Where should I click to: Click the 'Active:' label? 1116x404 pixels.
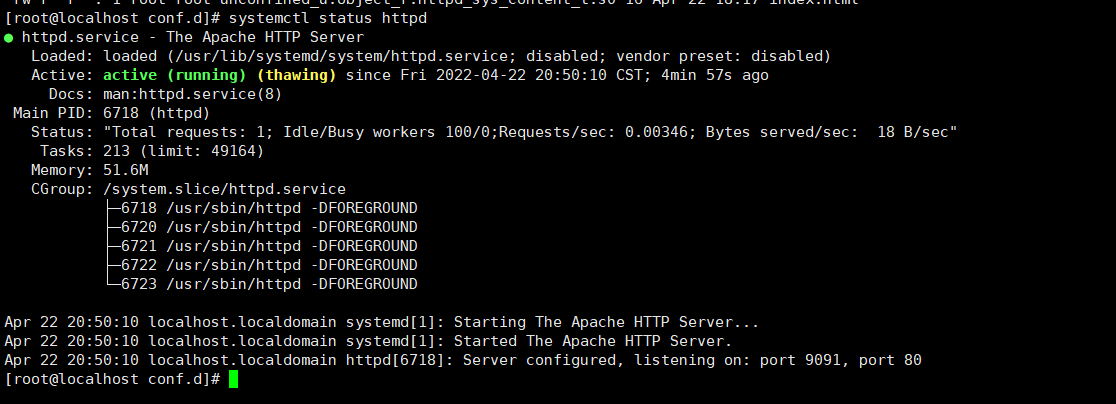click(63, 75)
